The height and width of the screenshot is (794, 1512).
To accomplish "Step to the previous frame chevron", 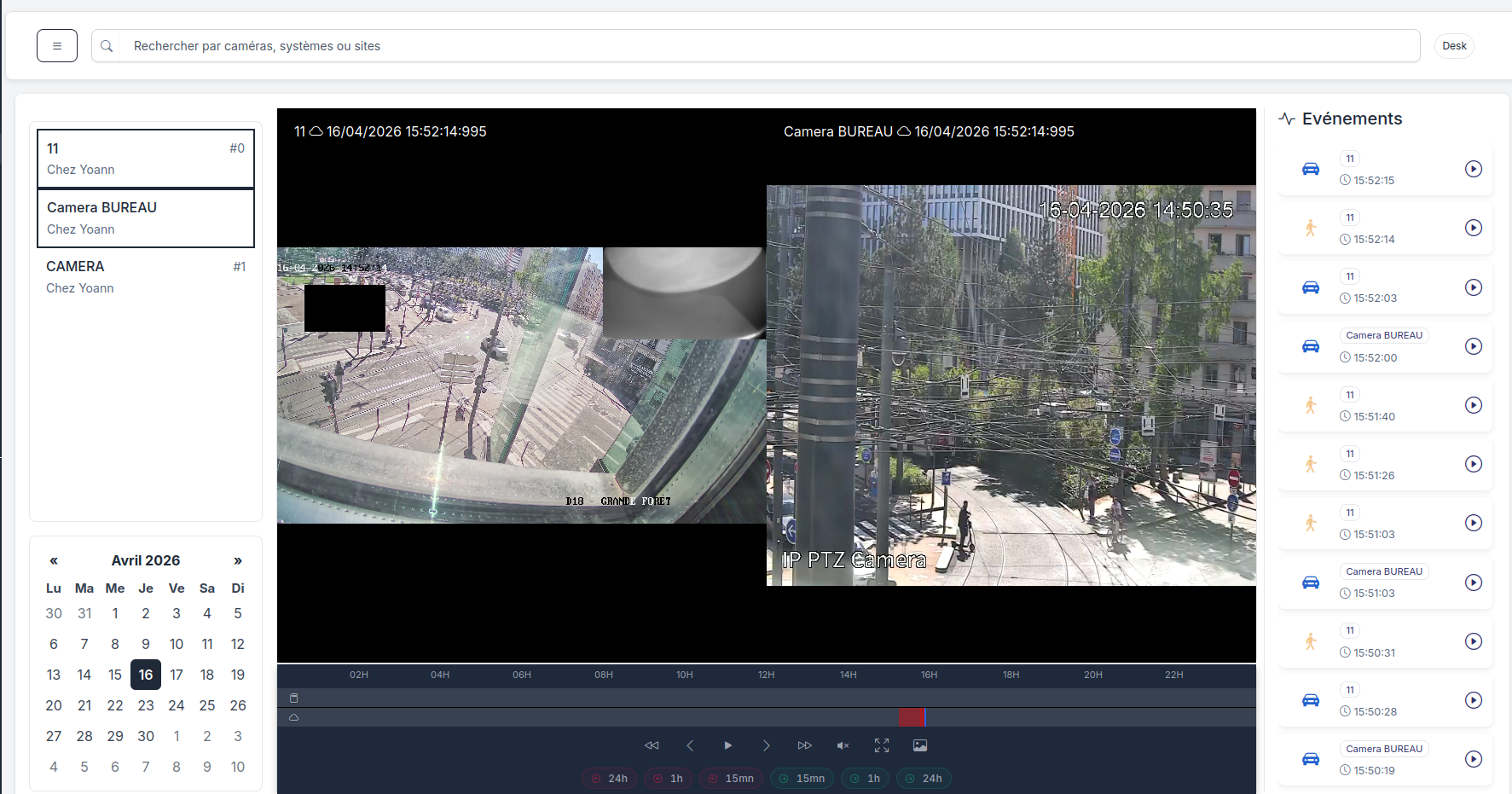I will (x=690, y=745).
